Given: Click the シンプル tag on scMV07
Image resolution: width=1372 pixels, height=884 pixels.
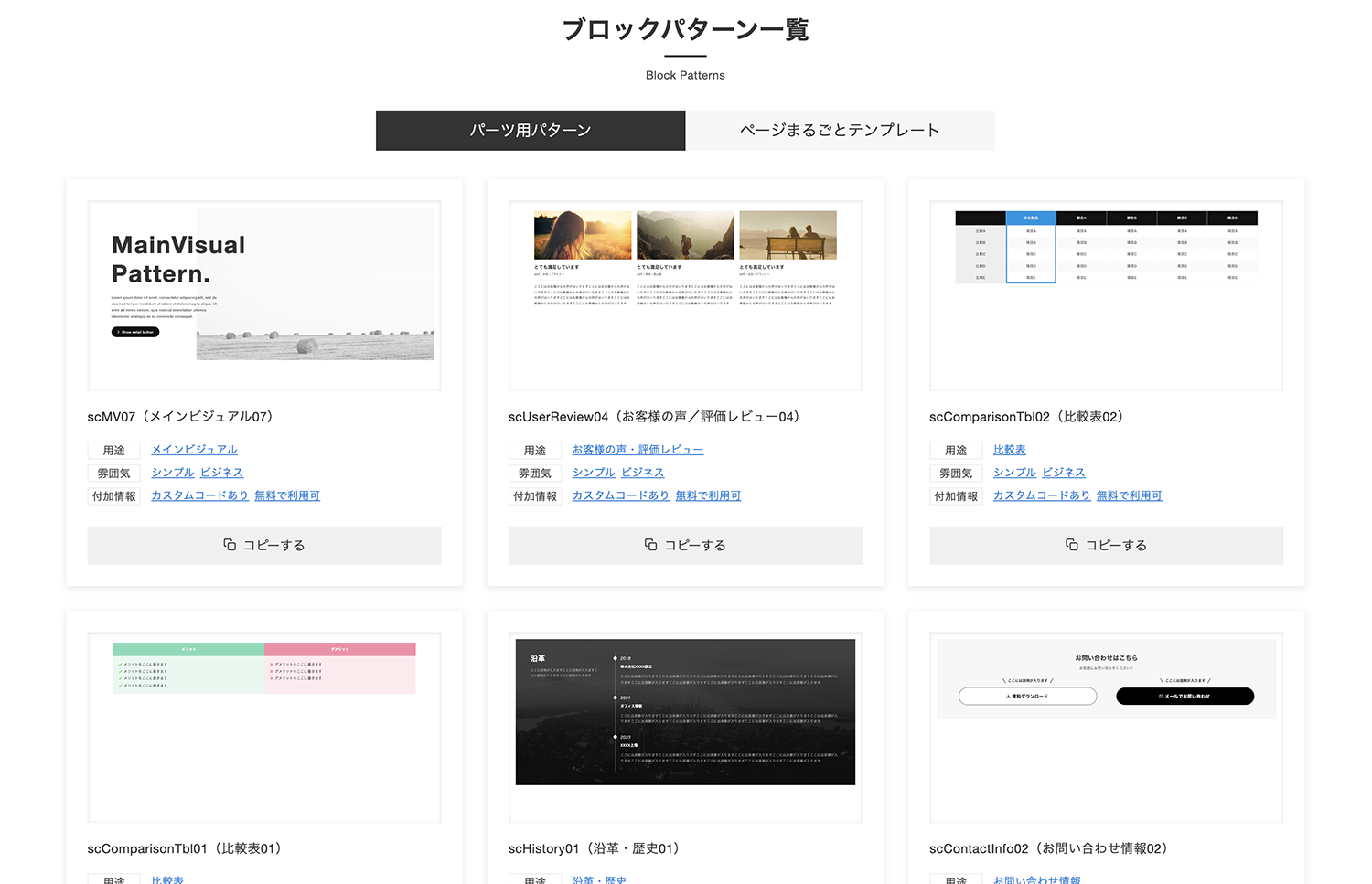Looking at the screenshot, I should point(172,472).
